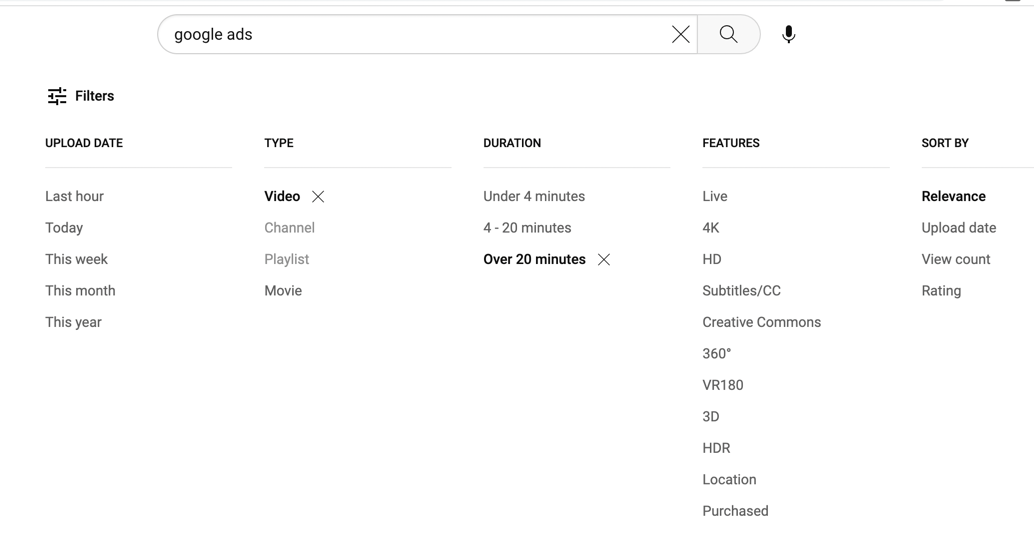Clear the search box with the X icon

pyautogui.click(x=681, y=34)
